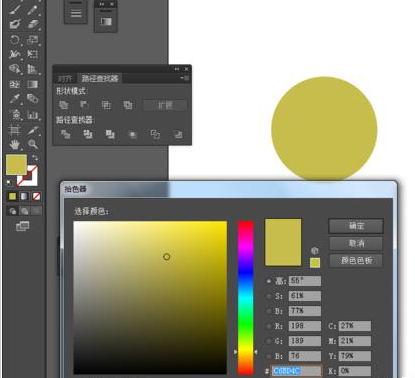This screenshot has height=378, width=415.
Task: Select the Saturation (S) radio button
Action: pyautogui.click(x=268, y=296)
